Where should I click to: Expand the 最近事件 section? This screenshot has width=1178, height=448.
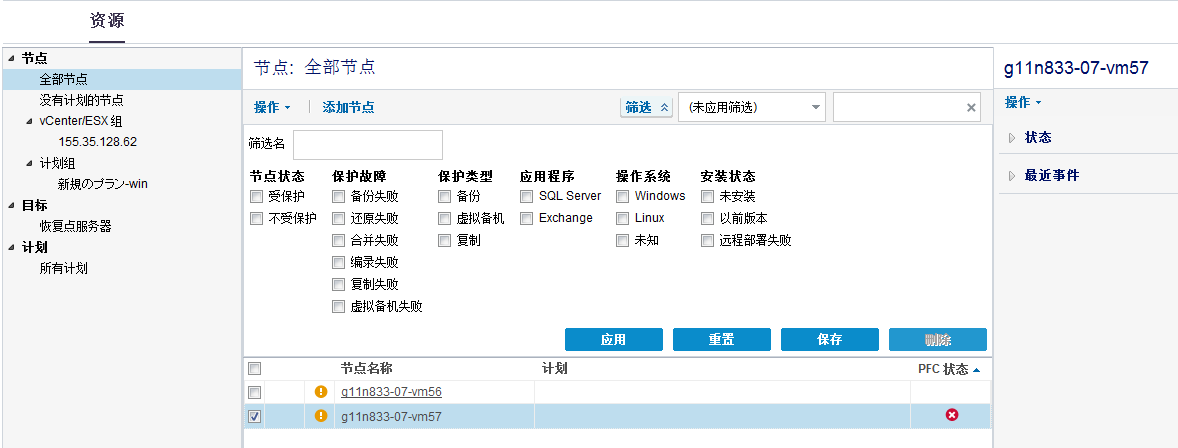coord(1011,176)
